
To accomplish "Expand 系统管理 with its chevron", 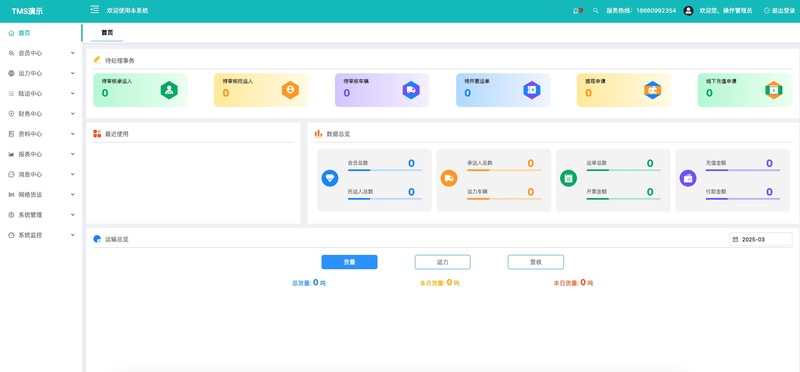I will point(72,215).
